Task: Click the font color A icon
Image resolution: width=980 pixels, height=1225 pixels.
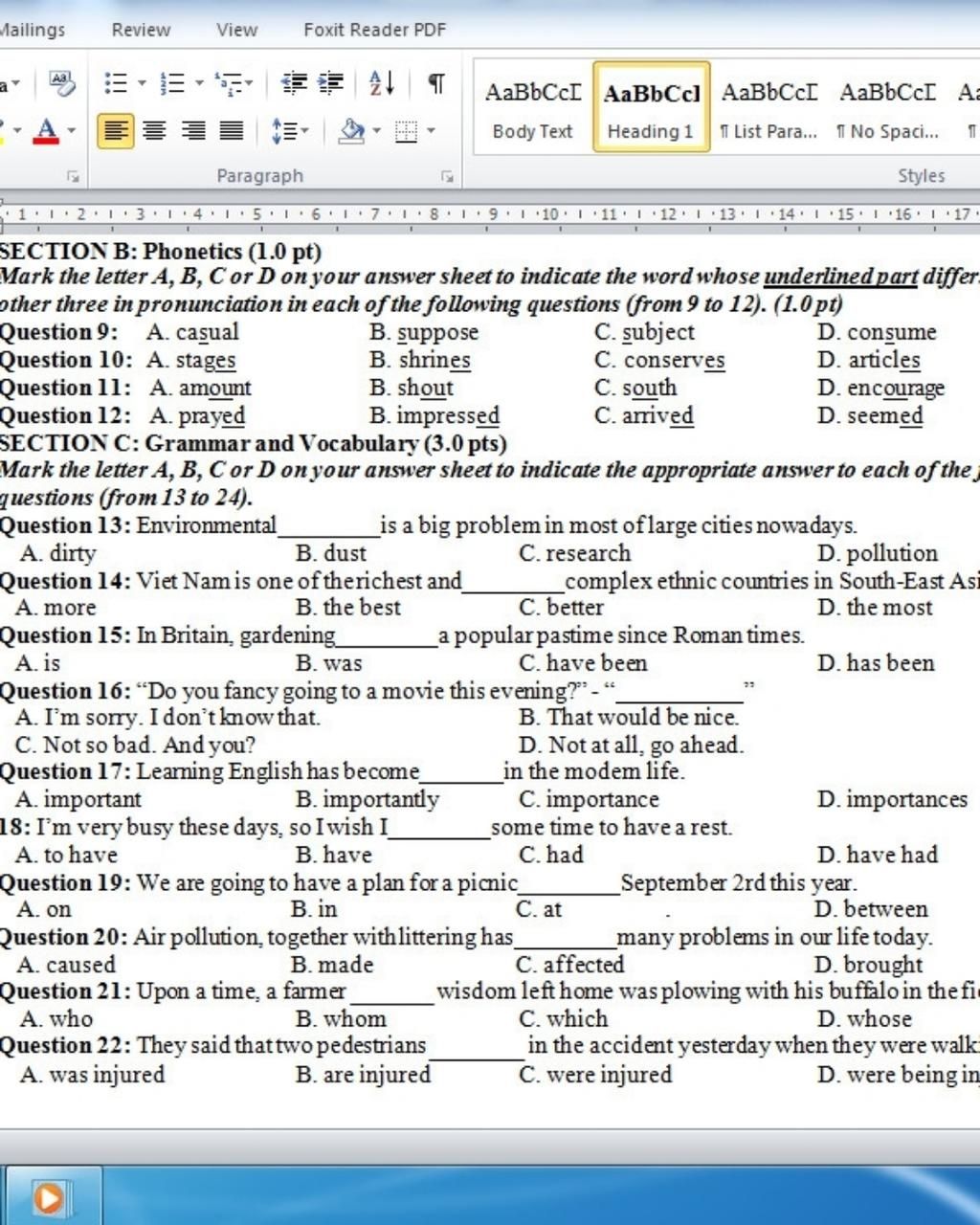Action: tap(46, 130)
